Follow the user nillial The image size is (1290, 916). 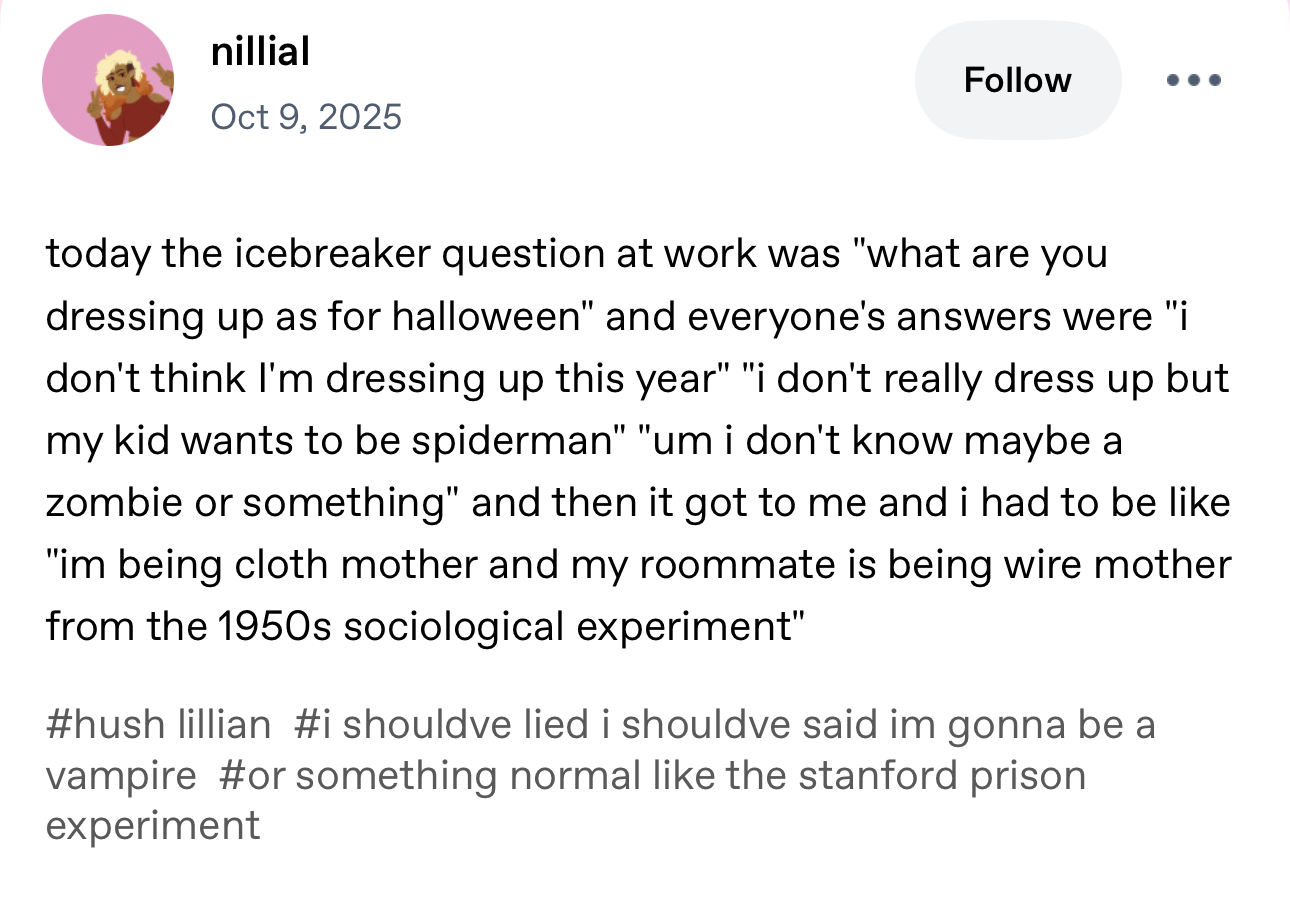pyautogui.click(x=1017, y=80)
